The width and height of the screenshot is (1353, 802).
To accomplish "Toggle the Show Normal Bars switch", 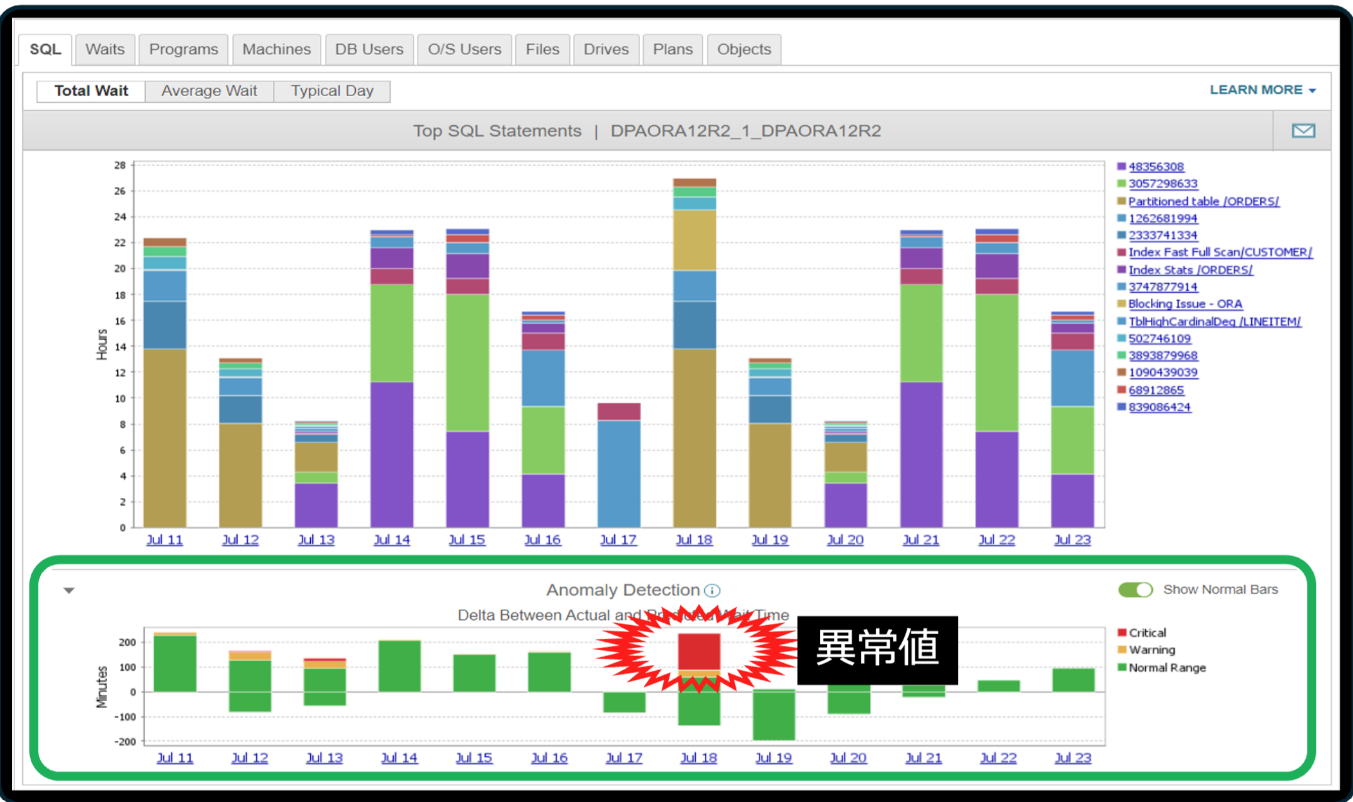I will (x=1135, y=590).
